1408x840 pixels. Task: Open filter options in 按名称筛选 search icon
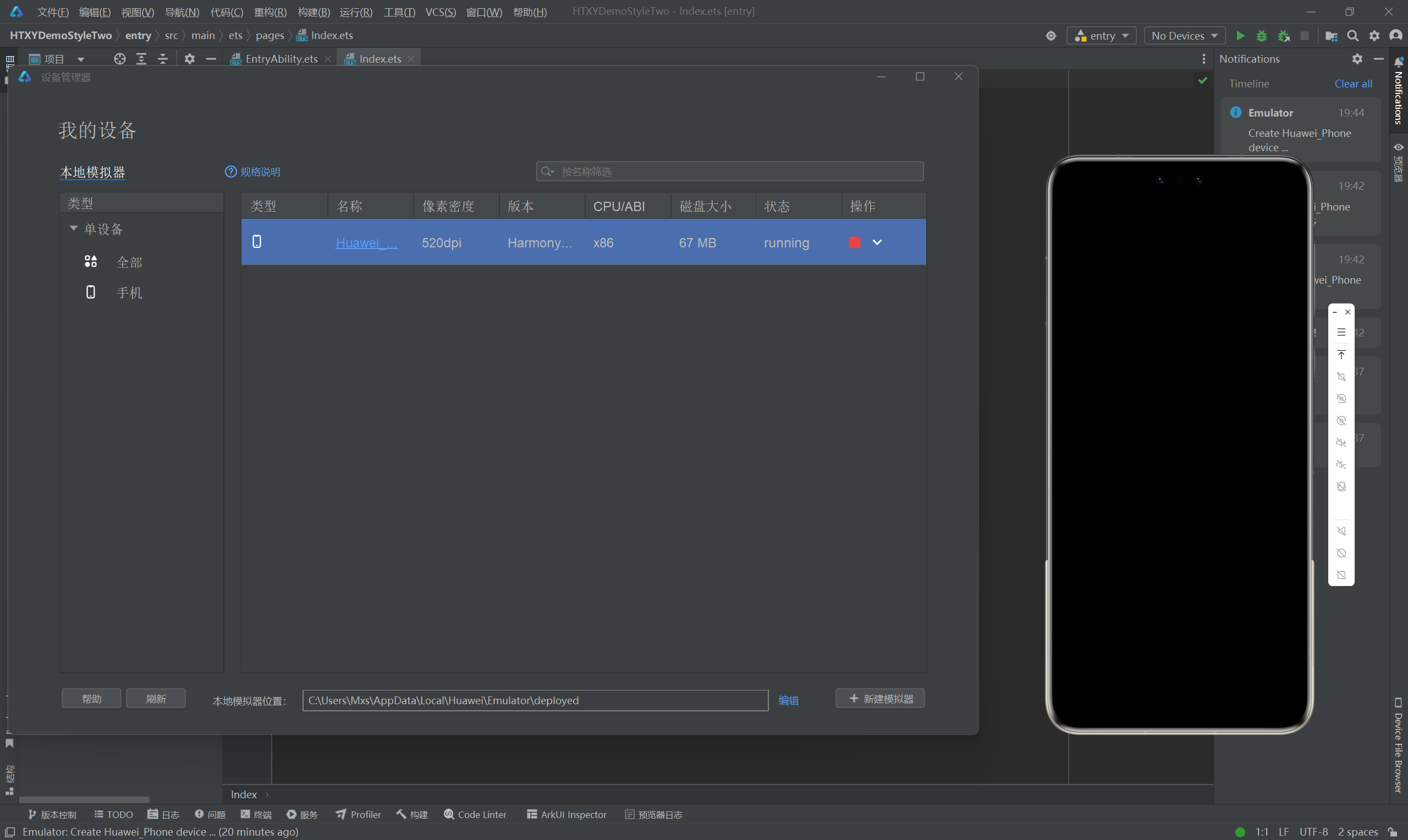point(547,172)
